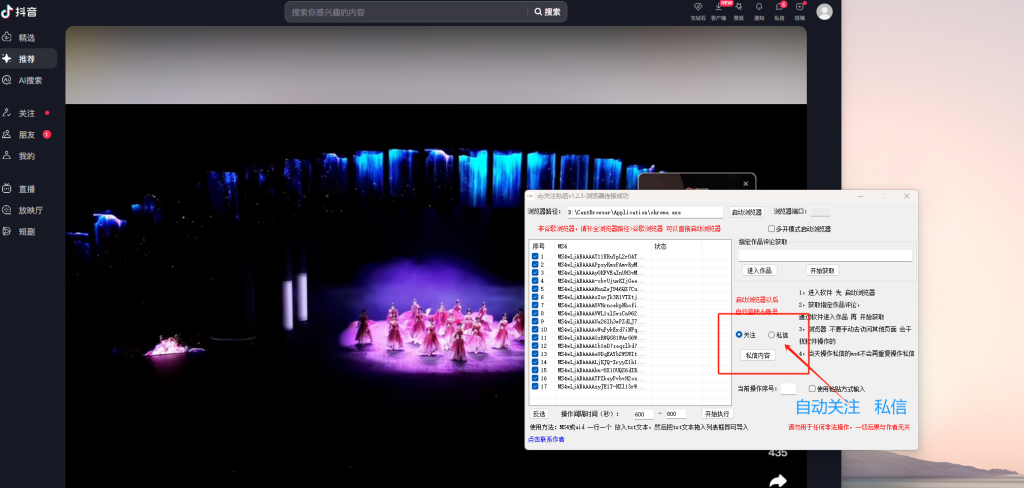
Task: Open the 客户端 client download icon
Action: coord(718,8)
